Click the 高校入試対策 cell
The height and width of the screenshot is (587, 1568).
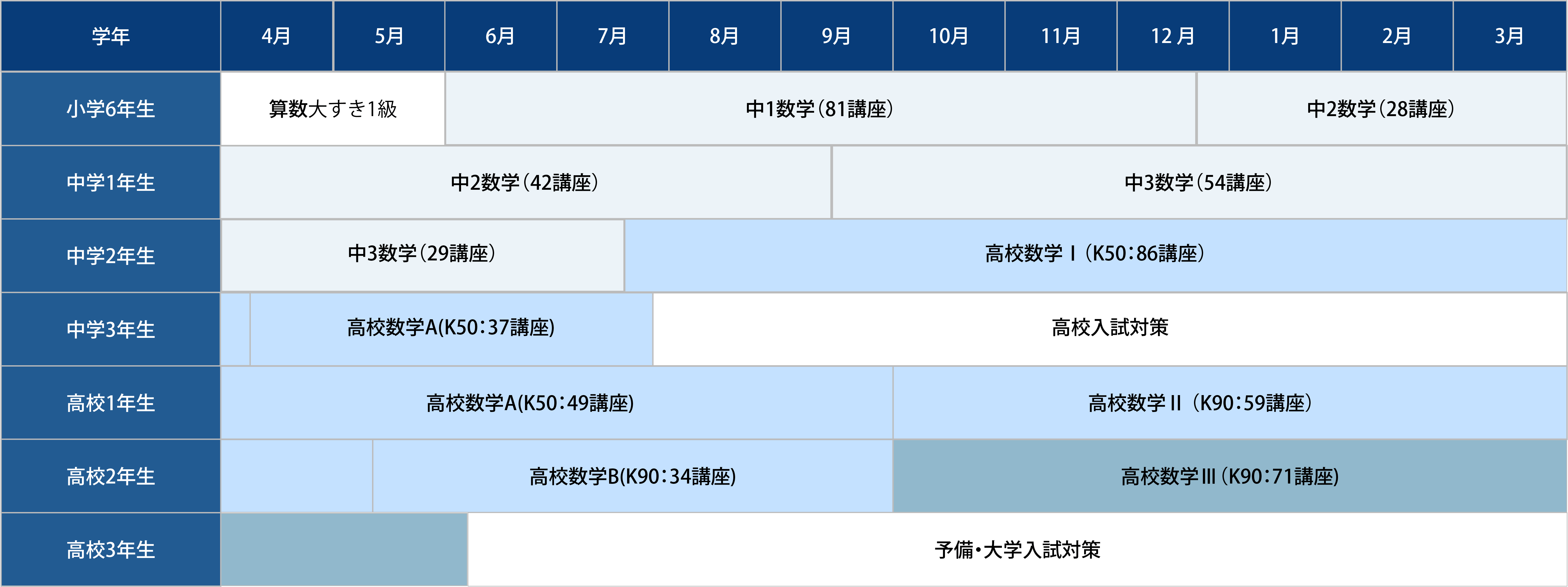[x=1110, y=330]
